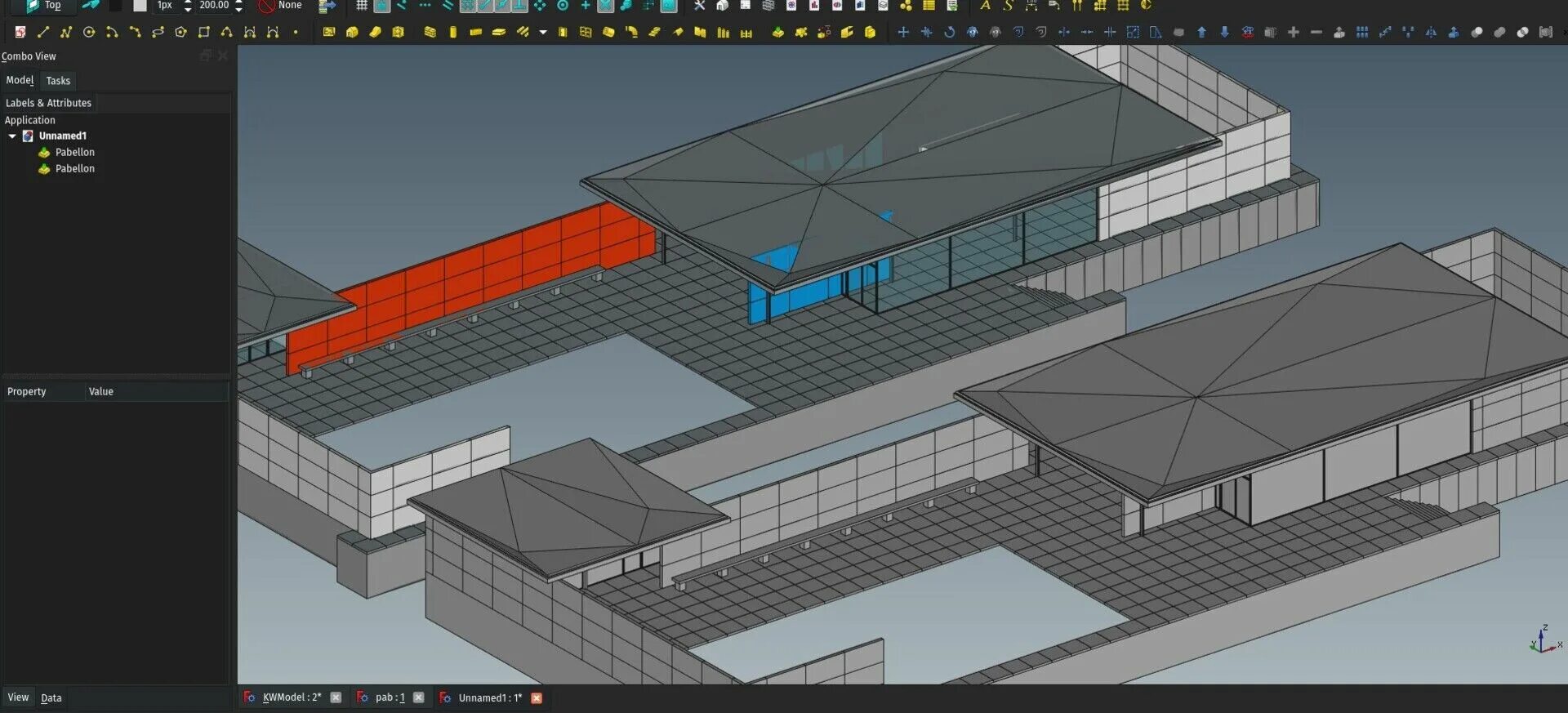Create an Arch Door
The height and width of the screenshot is (713, 1568).
click(x=563, y=33)
